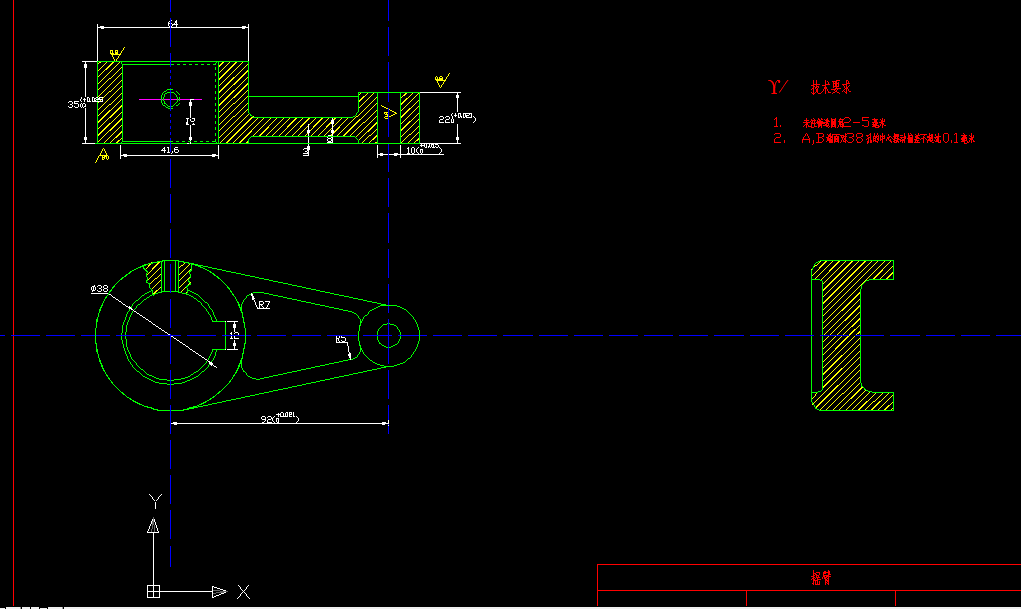Click the 92 center distance dimension

point(279,418)
